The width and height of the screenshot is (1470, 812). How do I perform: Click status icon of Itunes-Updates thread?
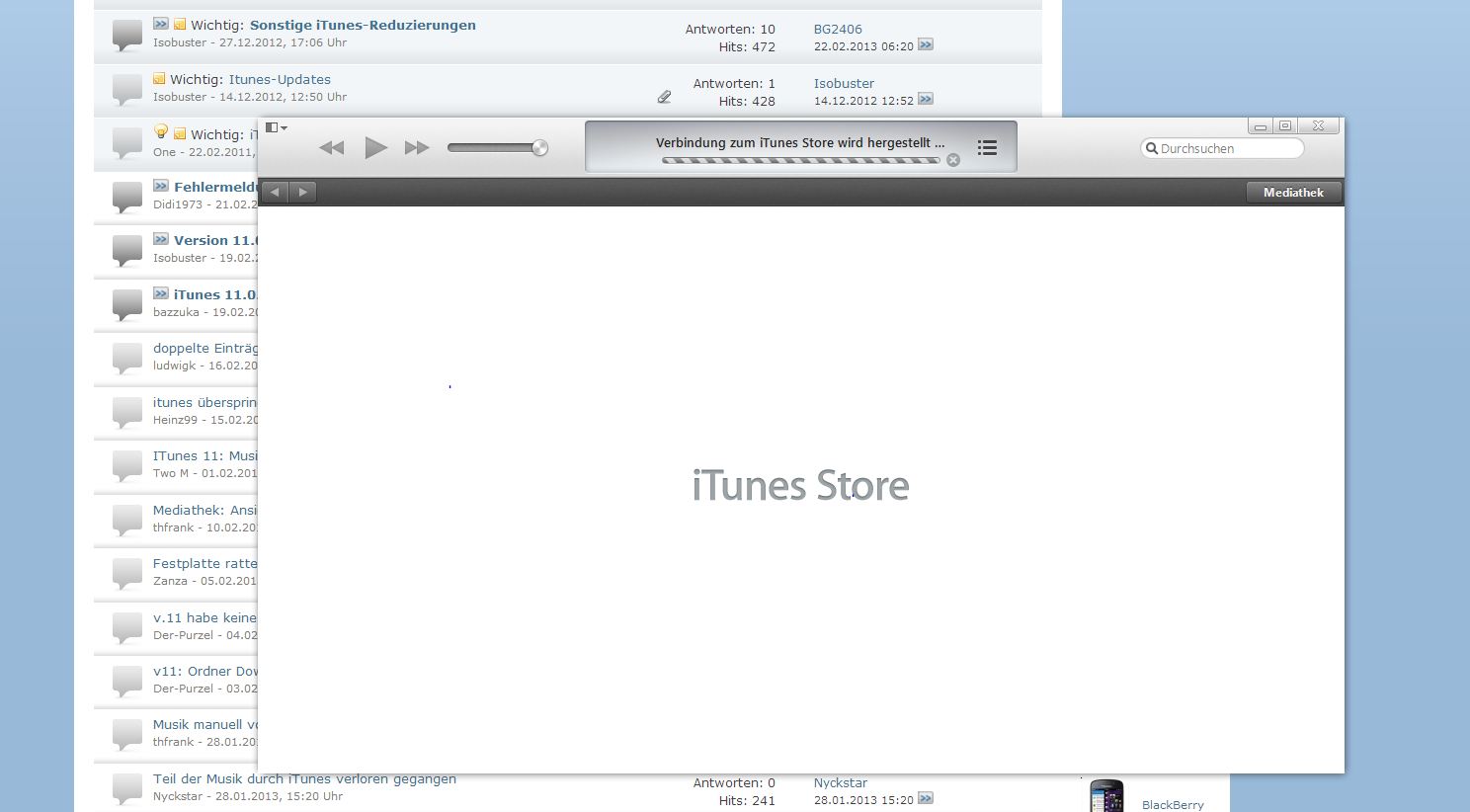tap(127, 90)
